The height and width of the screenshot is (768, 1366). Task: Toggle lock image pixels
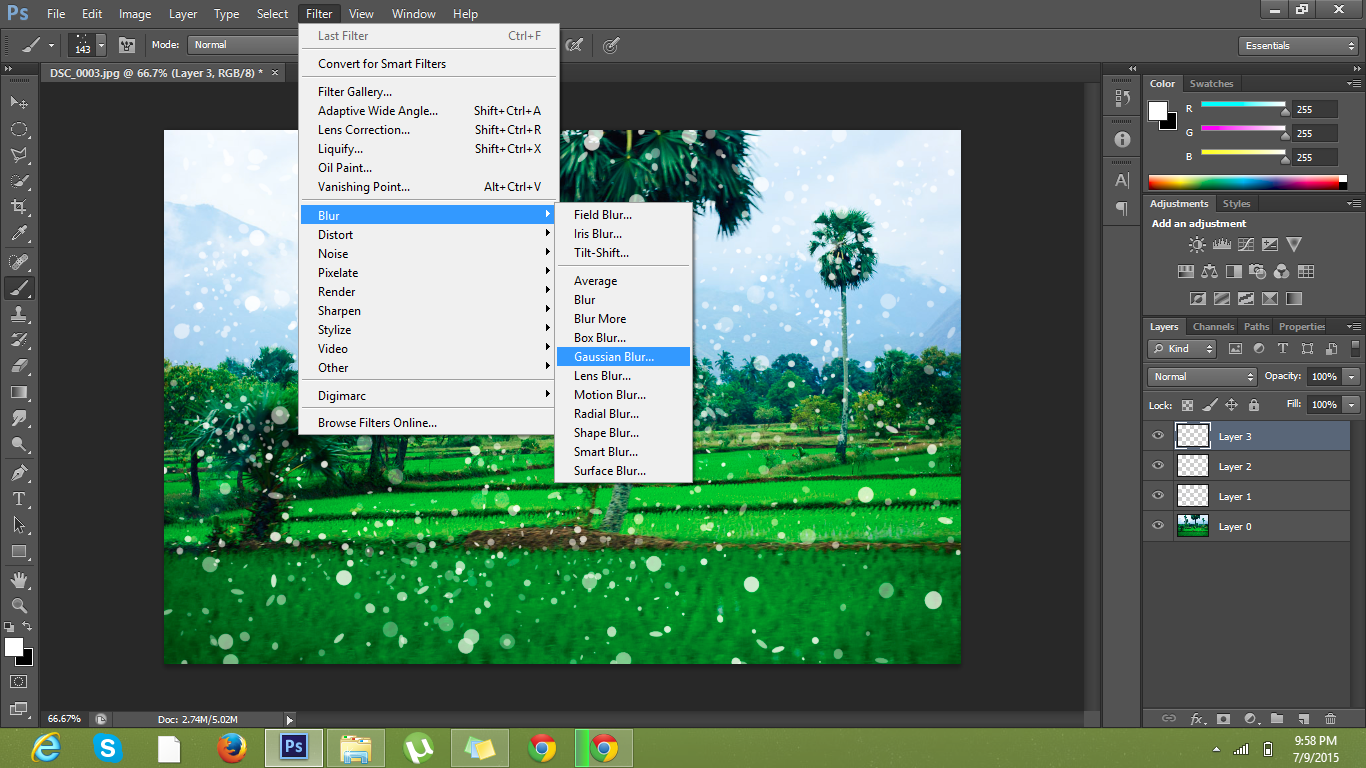[x=1210, y=405]
